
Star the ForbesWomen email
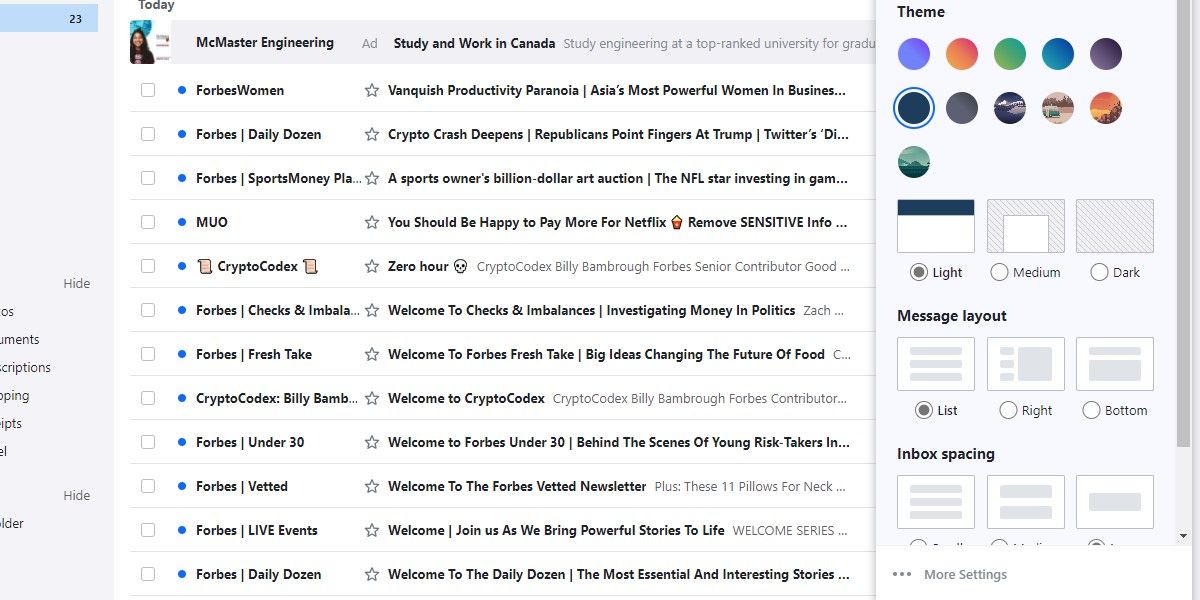tap(371, 90)
